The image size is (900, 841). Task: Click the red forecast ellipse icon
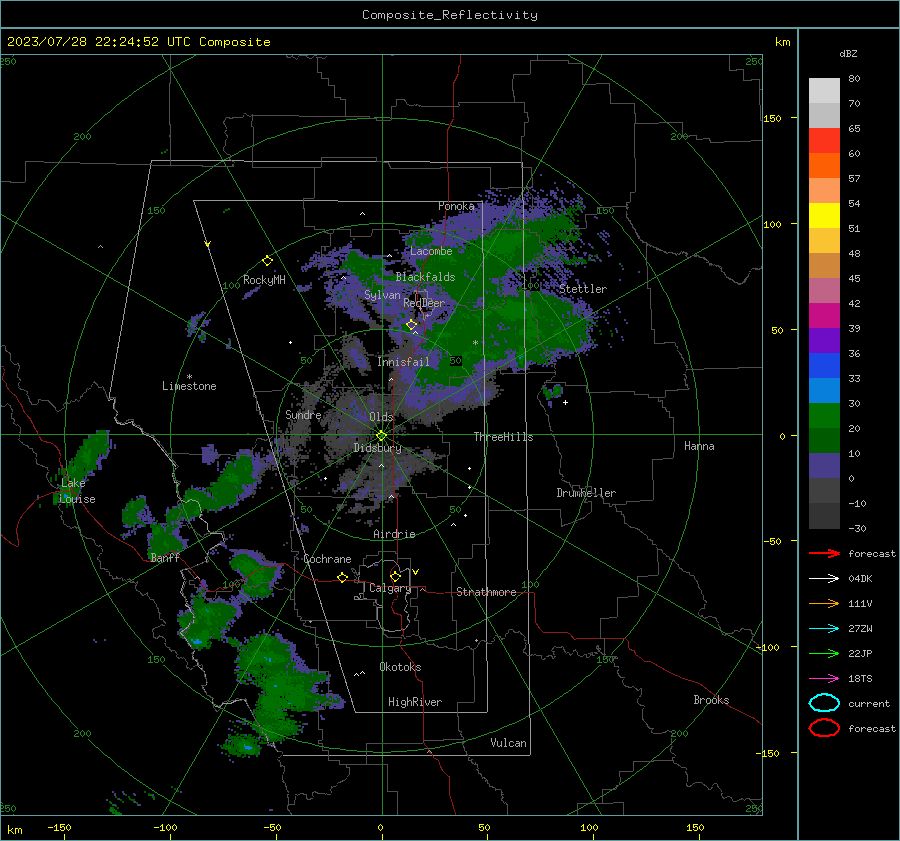point(824,728)
